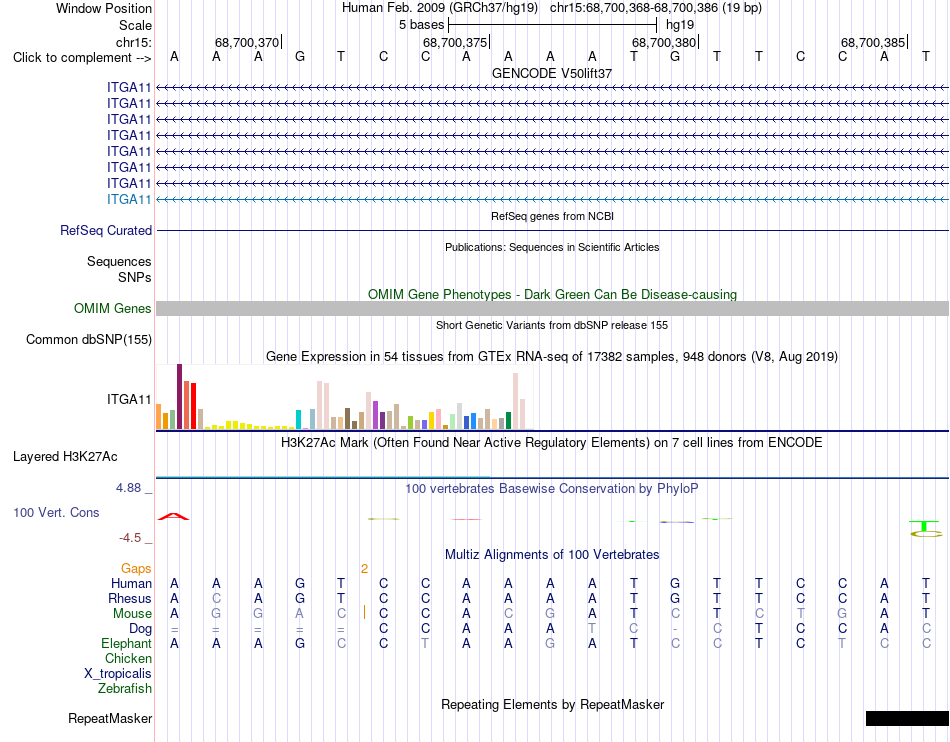Open the 'RefSeq genes from NCBI' title

(x=552, y=216)
